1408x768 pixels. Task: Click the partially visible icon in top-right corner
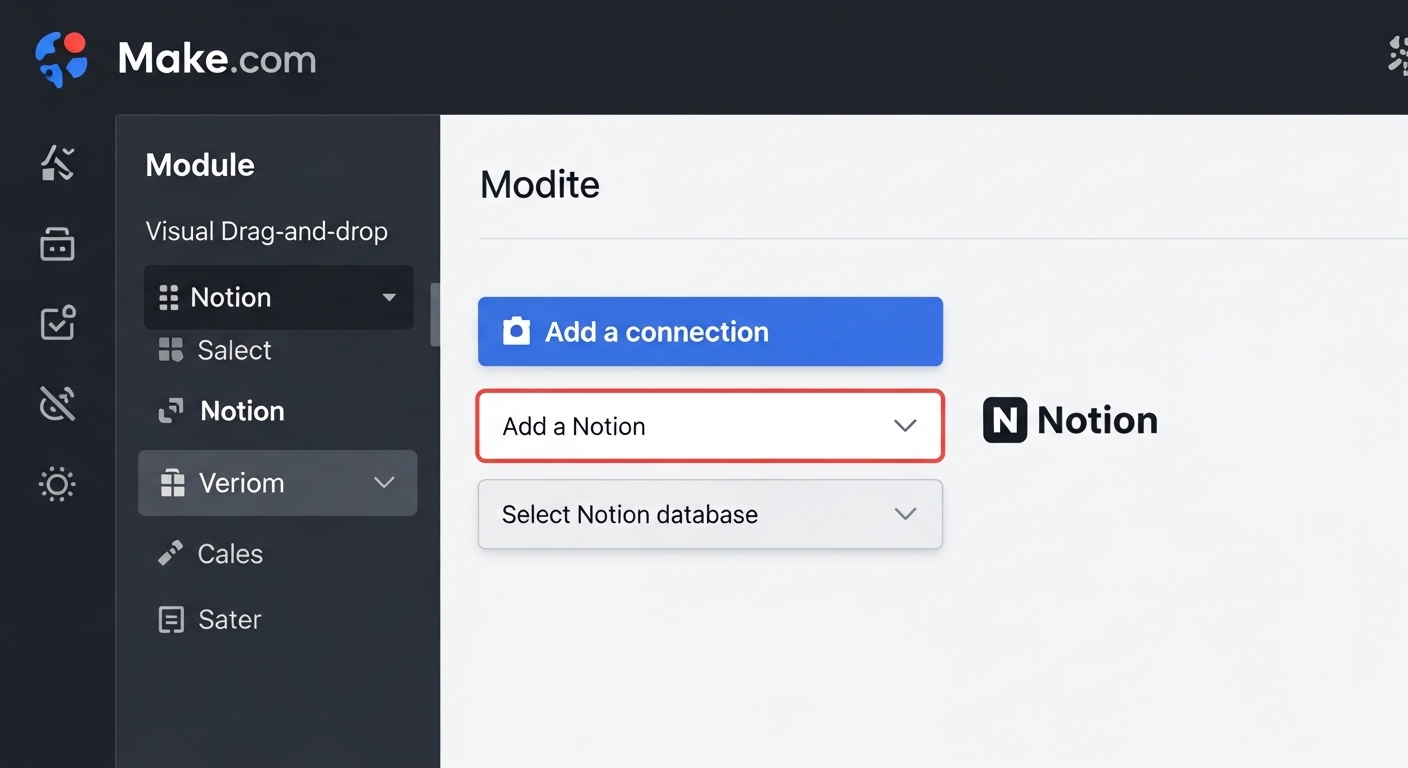pos(1397,55)
